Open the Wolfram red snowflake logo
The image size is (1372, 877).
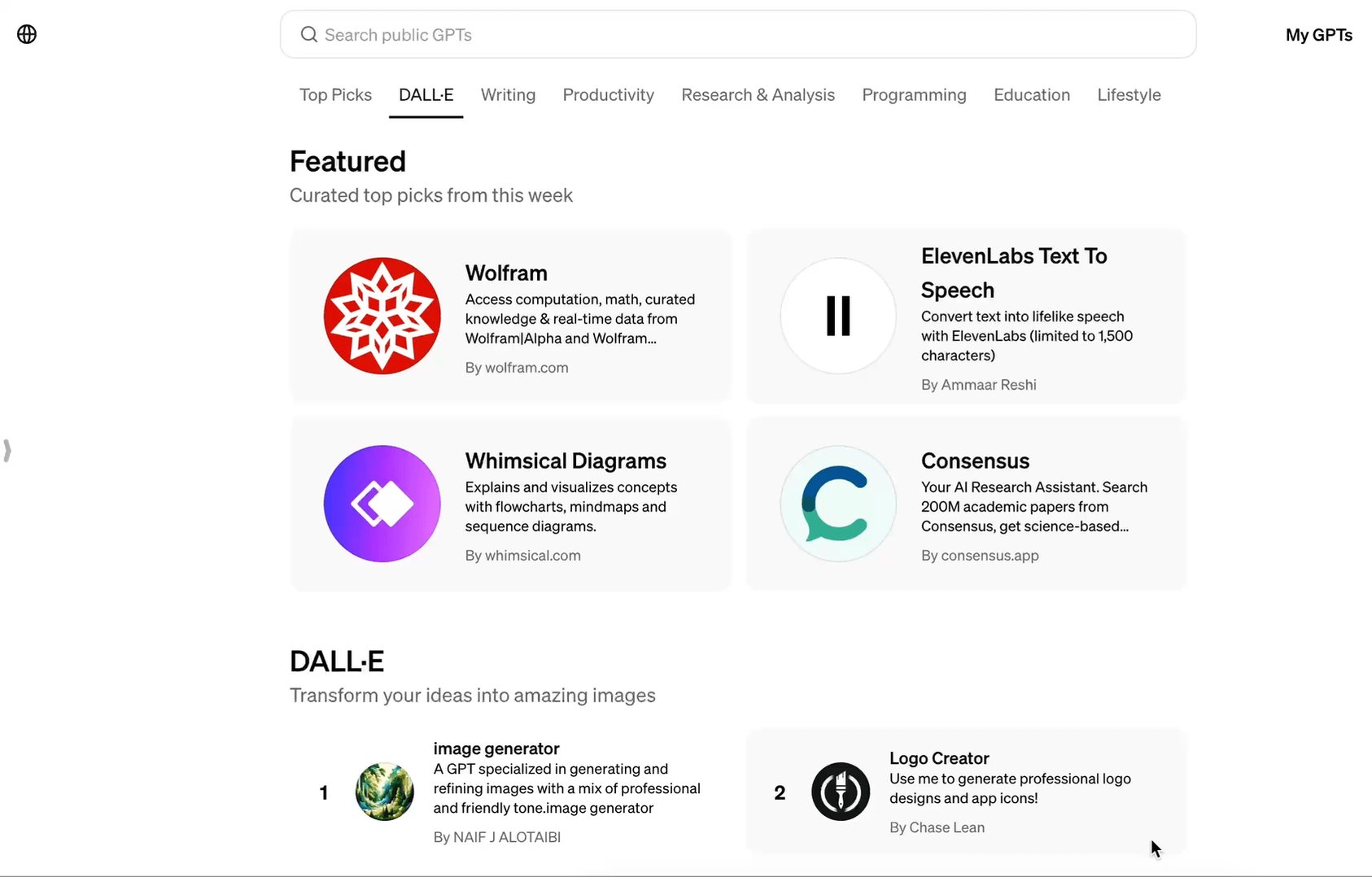[x=382, y=316]
